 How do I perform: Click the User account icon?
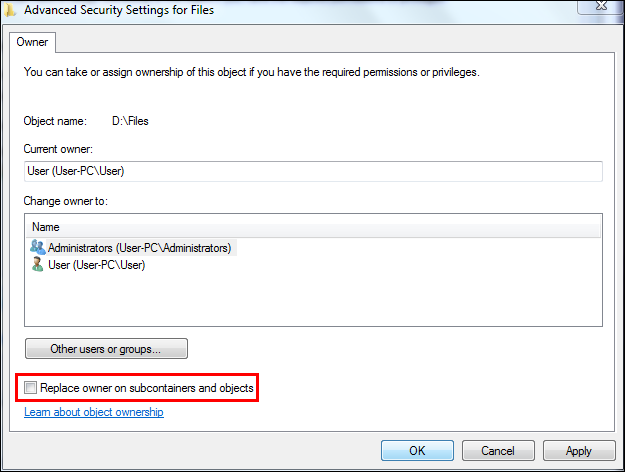[x=38, y=264]
